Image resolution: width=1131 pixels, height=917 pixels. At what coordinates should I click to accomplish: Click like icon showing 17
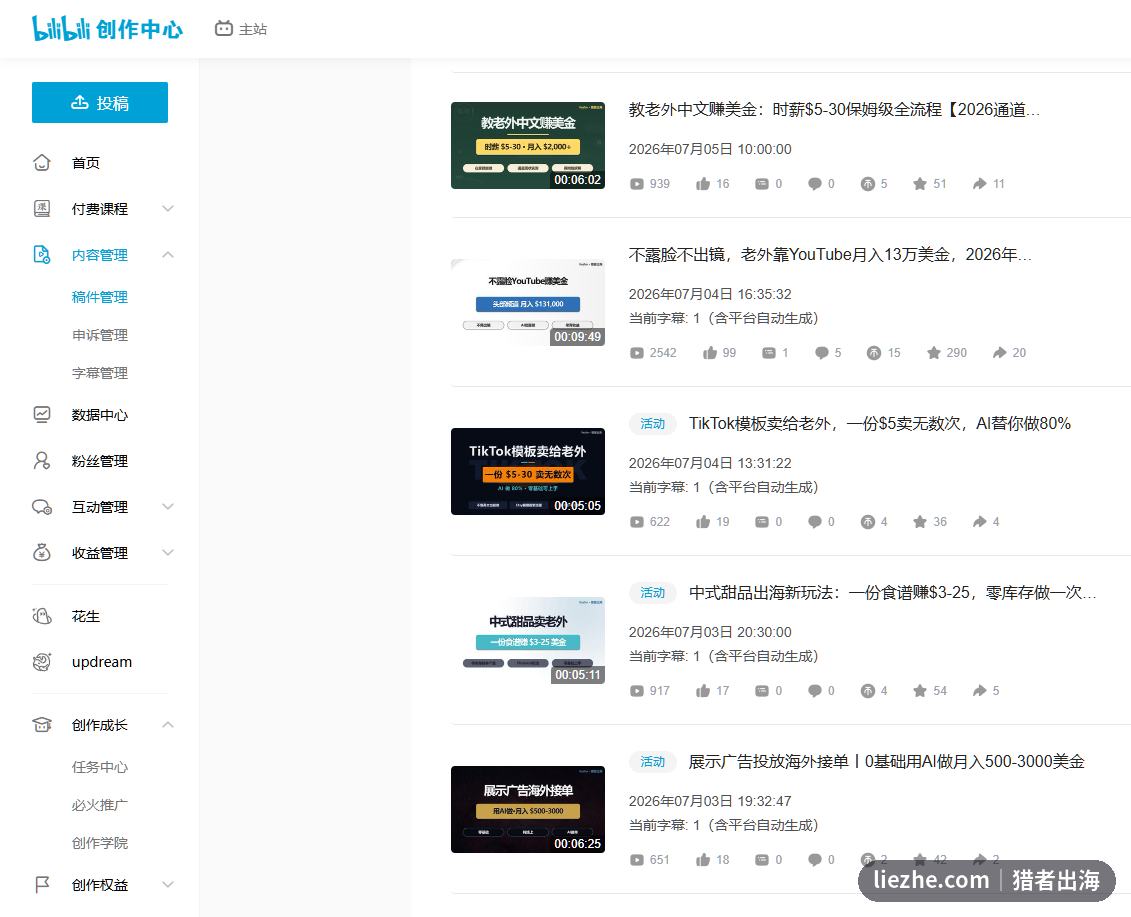pyautogui.click(x=703, y=691)
